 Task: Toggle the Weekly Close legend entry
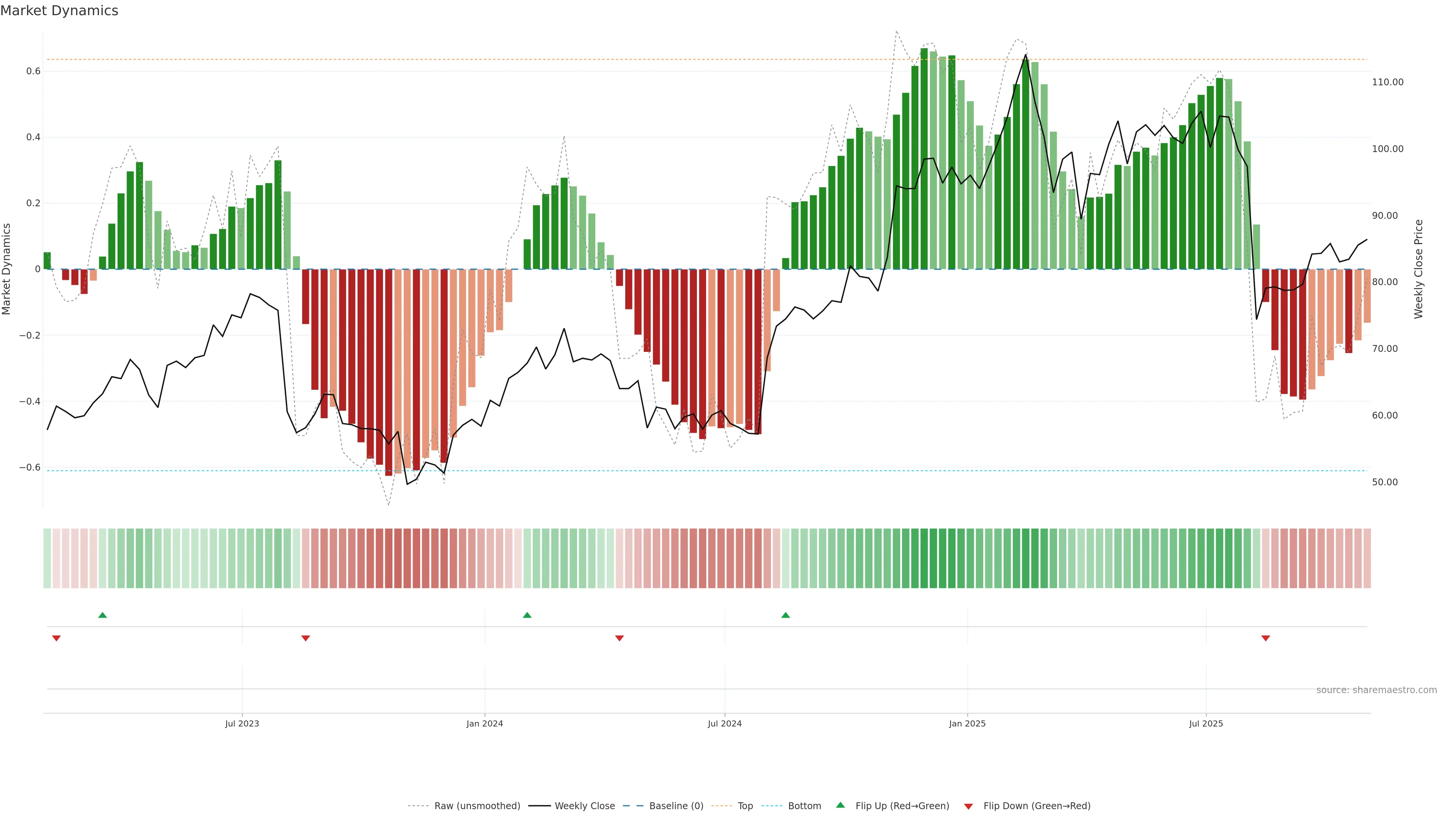tap(584, 806)
